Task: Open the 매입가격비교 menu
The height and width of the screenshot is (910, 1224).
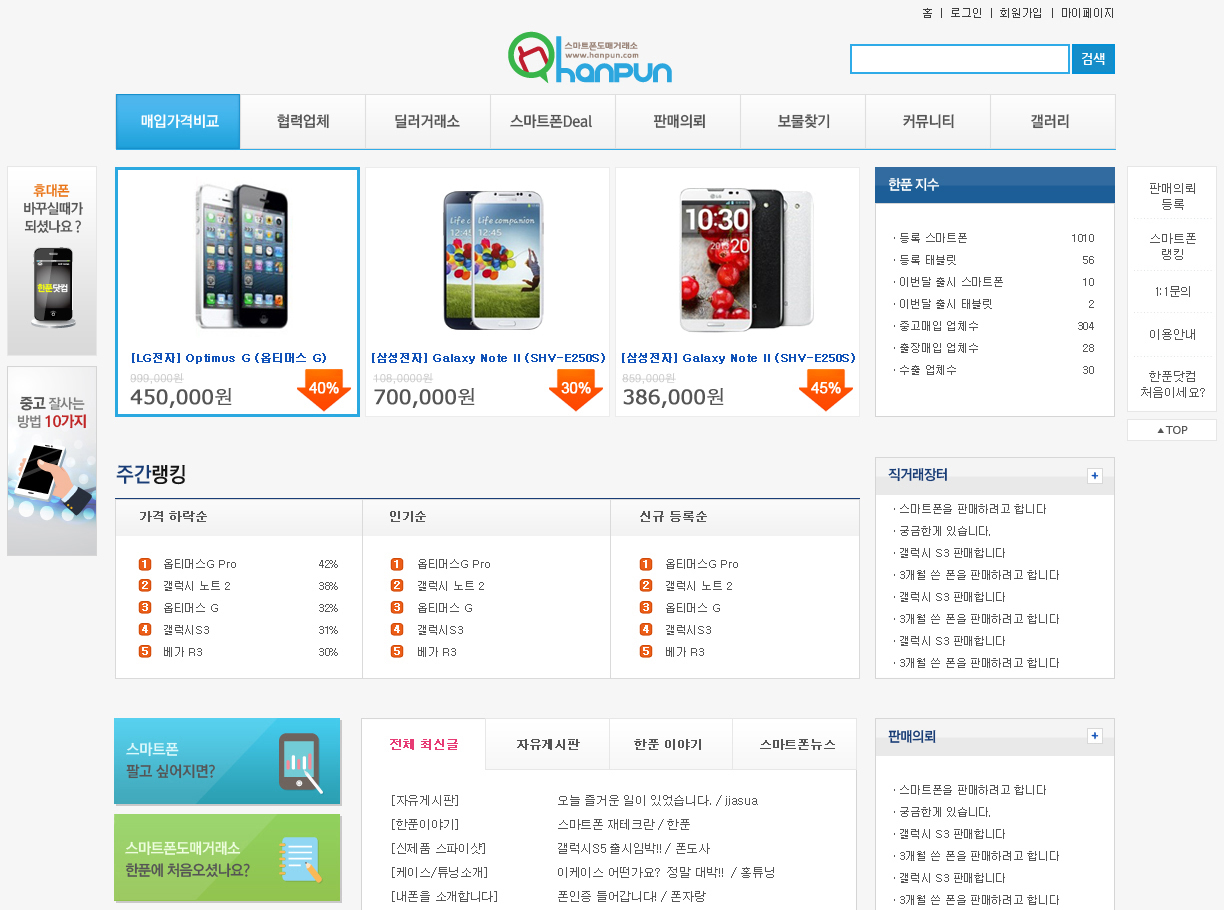Action: 178,121
